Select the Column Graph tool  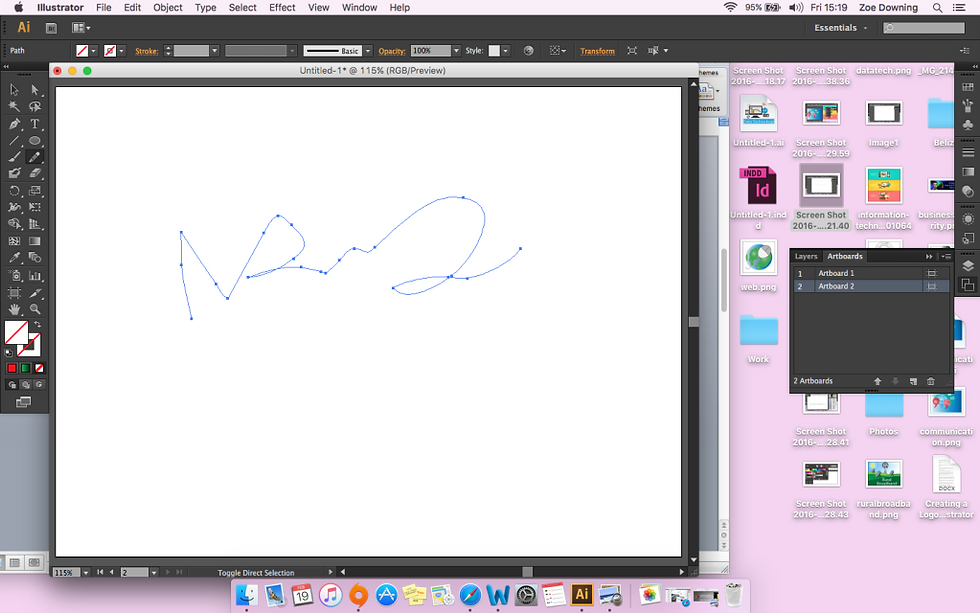click(x=35, y=276)
